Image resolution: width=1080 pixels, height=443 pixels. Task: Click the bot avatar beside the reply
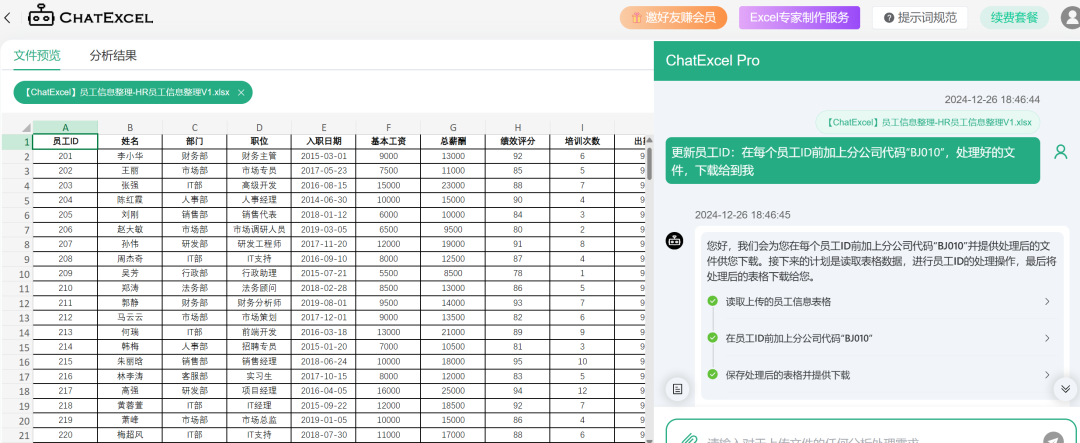coord(674,240)
